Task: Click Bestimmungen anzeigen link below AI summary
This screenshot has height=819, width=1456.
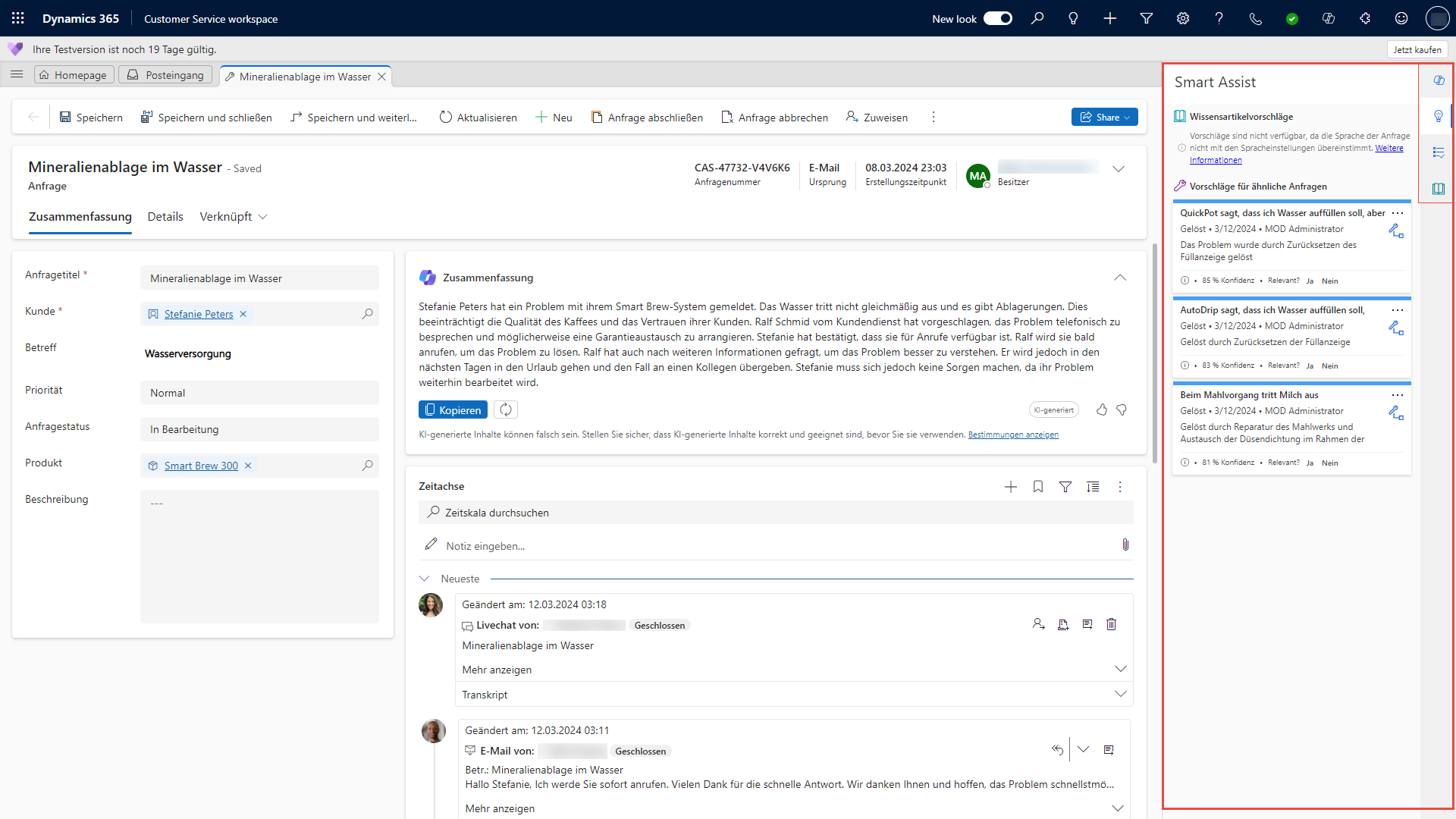Action: [1012, 434]
